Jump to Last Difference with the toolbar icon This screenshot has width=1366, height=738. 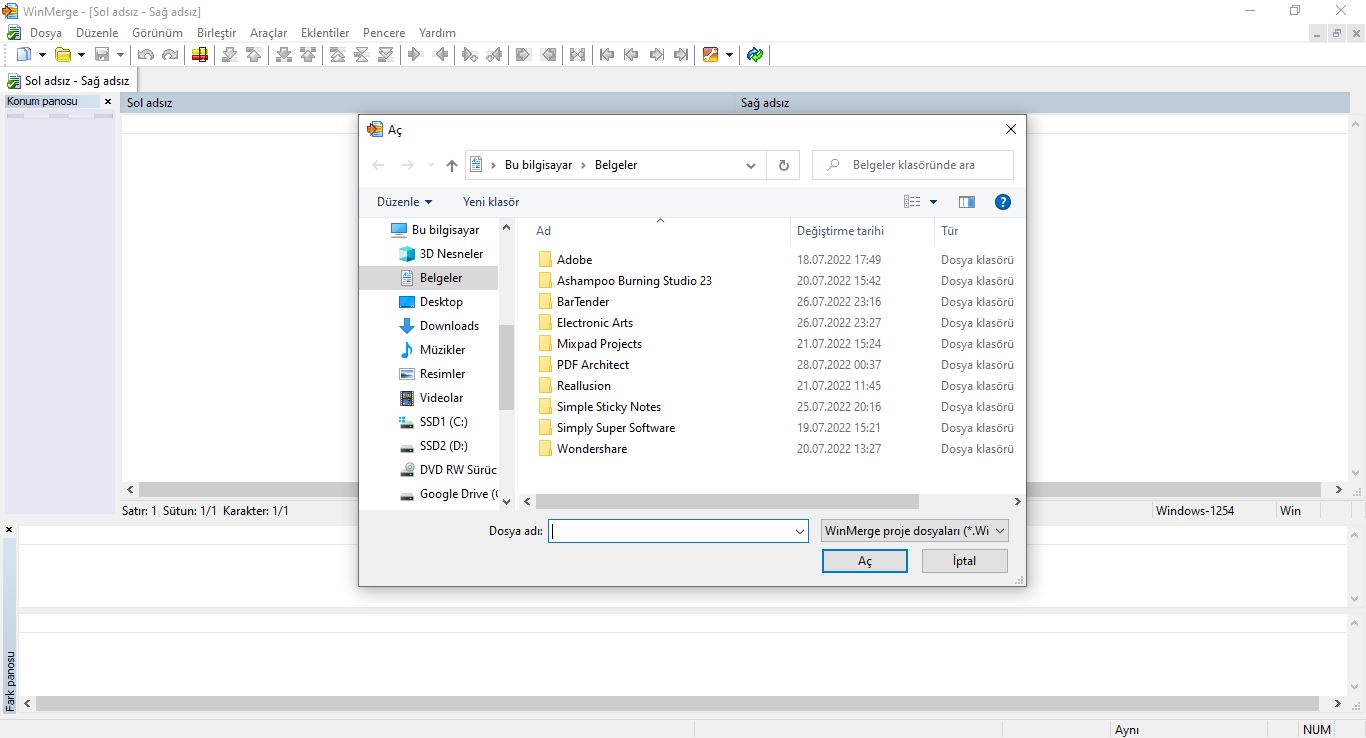[x=386, y=54]
